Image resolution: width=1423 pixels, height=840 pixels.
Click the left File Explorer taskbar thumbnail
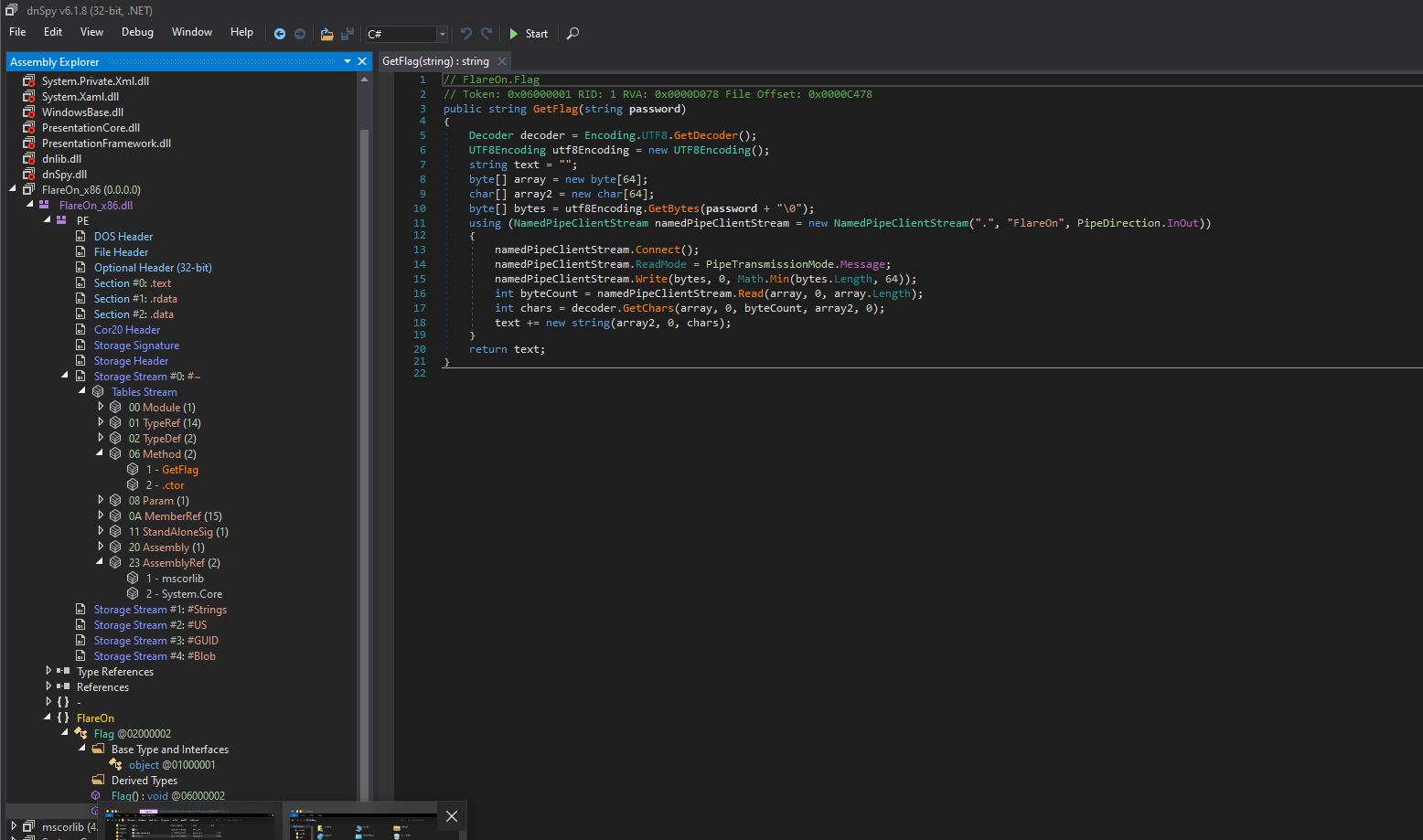pyautogui.click(x=190, y=824)
